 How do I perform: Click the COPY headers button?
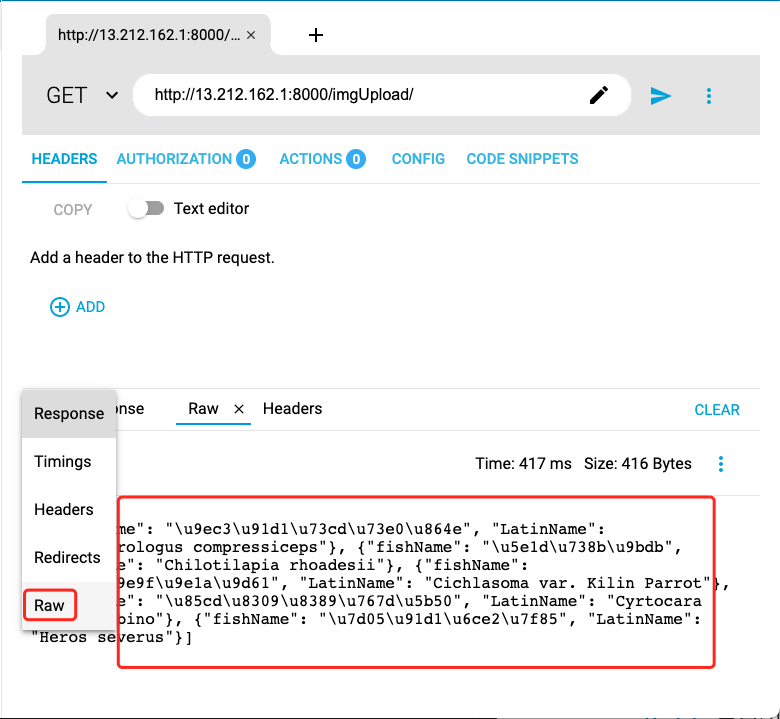coord(73,209)
